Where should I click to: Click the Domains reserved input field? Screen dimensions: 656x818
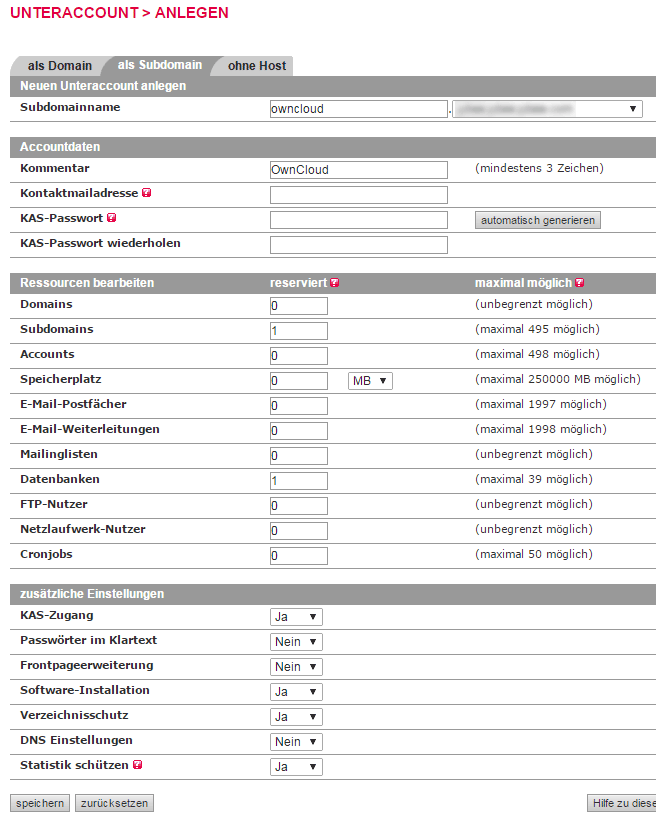(299, 306)
